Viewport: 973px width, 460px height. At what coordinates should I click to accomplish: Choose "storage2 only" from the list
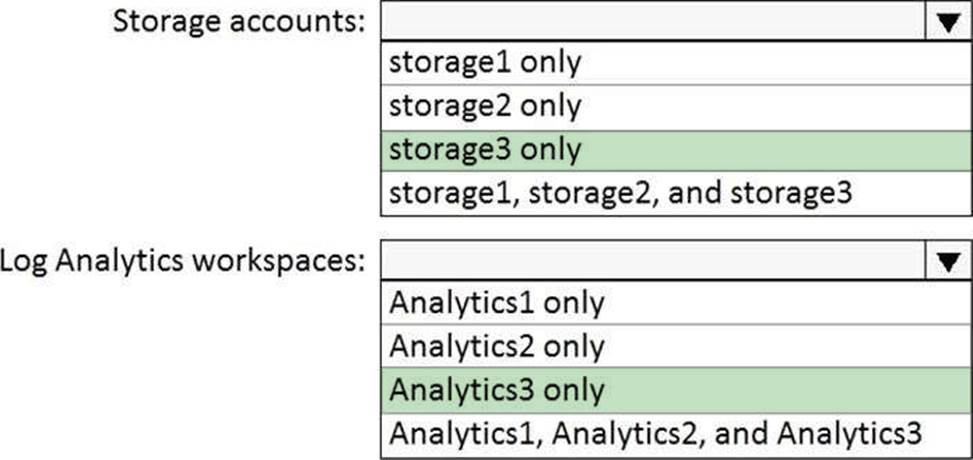(484, 106)
